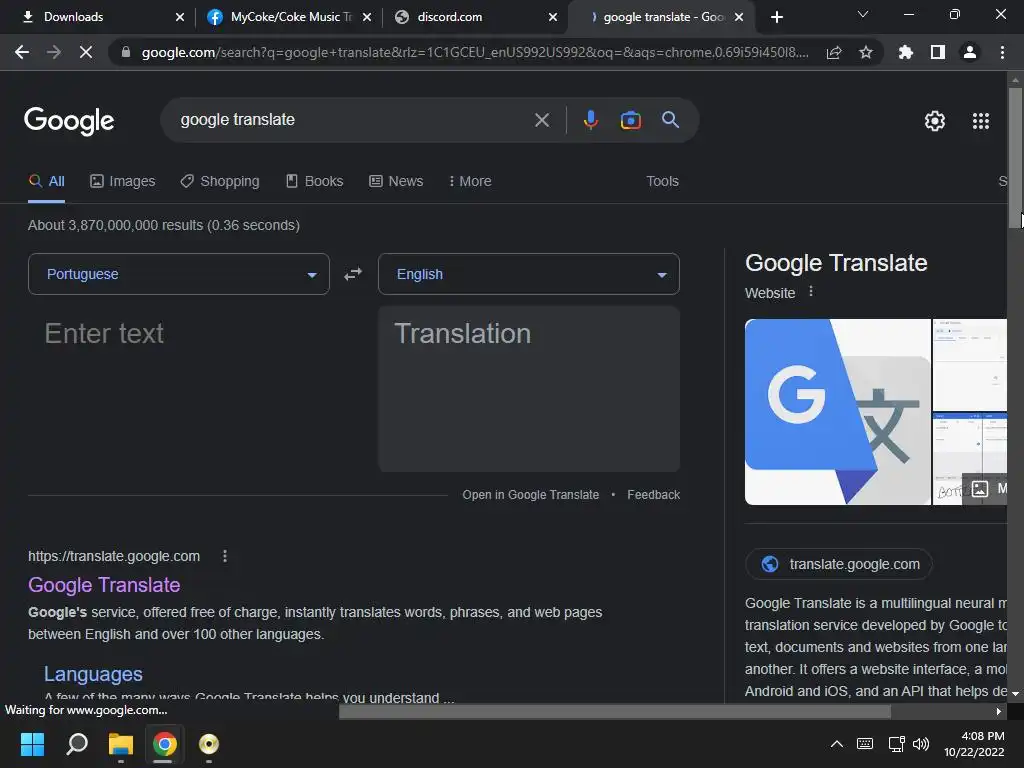Bookmark this page with the star icon
The width and height of the screenshot is (1024, 768).
coord(865,52)
